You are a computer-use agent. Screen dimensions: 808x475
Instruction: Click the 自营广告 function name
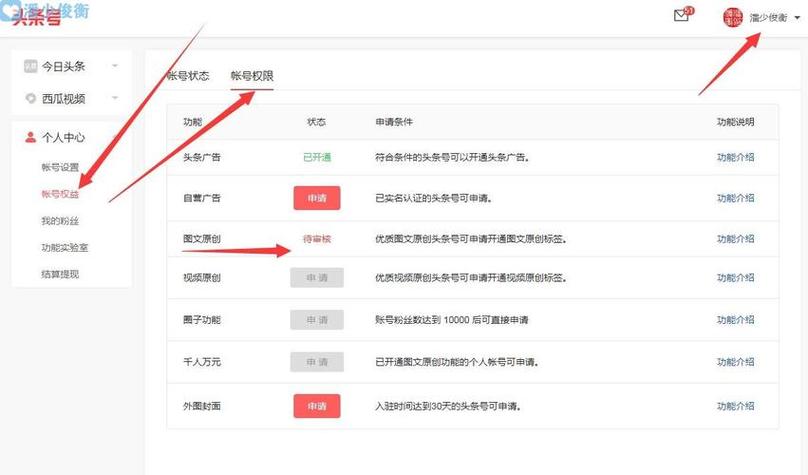pos(202,198)
